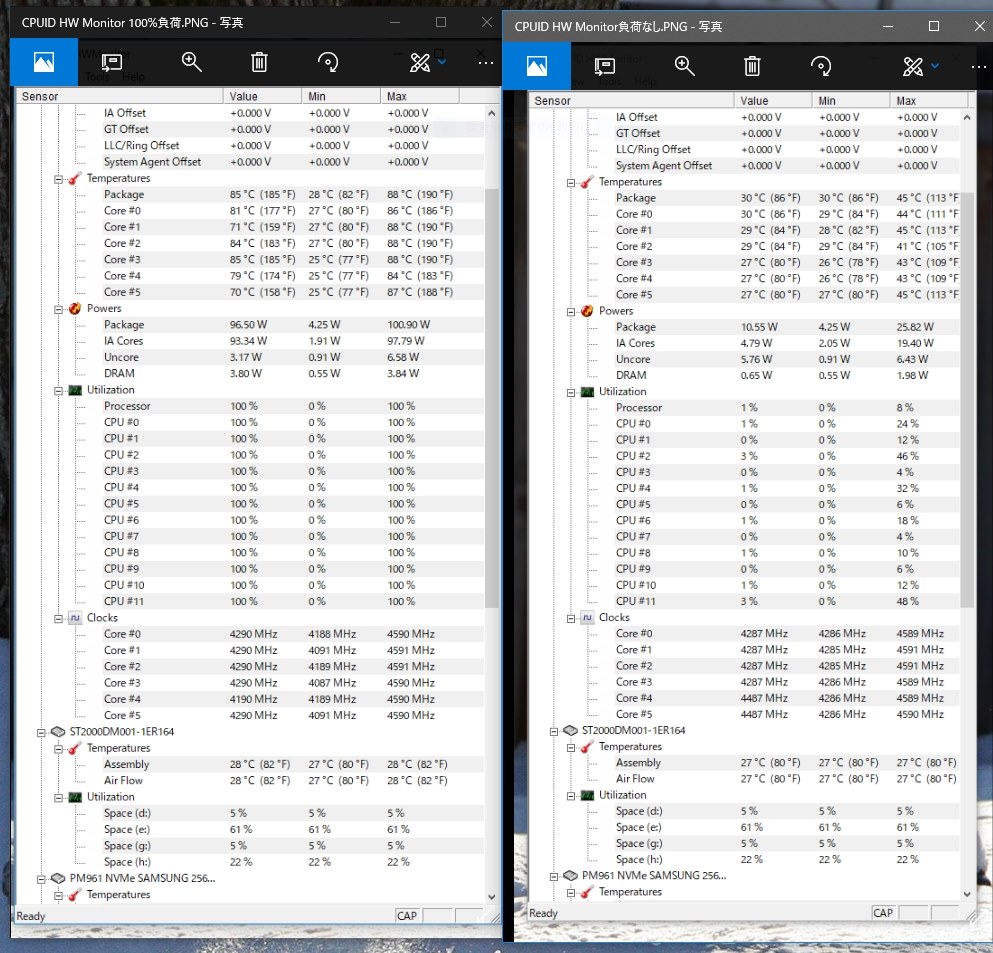Click the thermometer Temperatures icon in left monitor
Screen dimensions: 993x953
point(75,179)
